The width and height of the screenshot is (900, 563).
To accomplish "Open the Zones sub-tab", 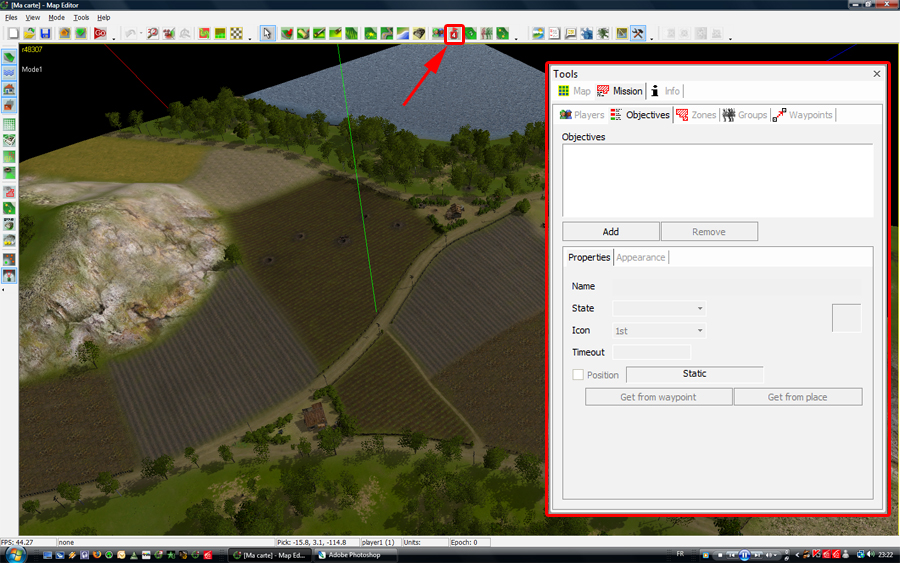I will click(696, 115).
